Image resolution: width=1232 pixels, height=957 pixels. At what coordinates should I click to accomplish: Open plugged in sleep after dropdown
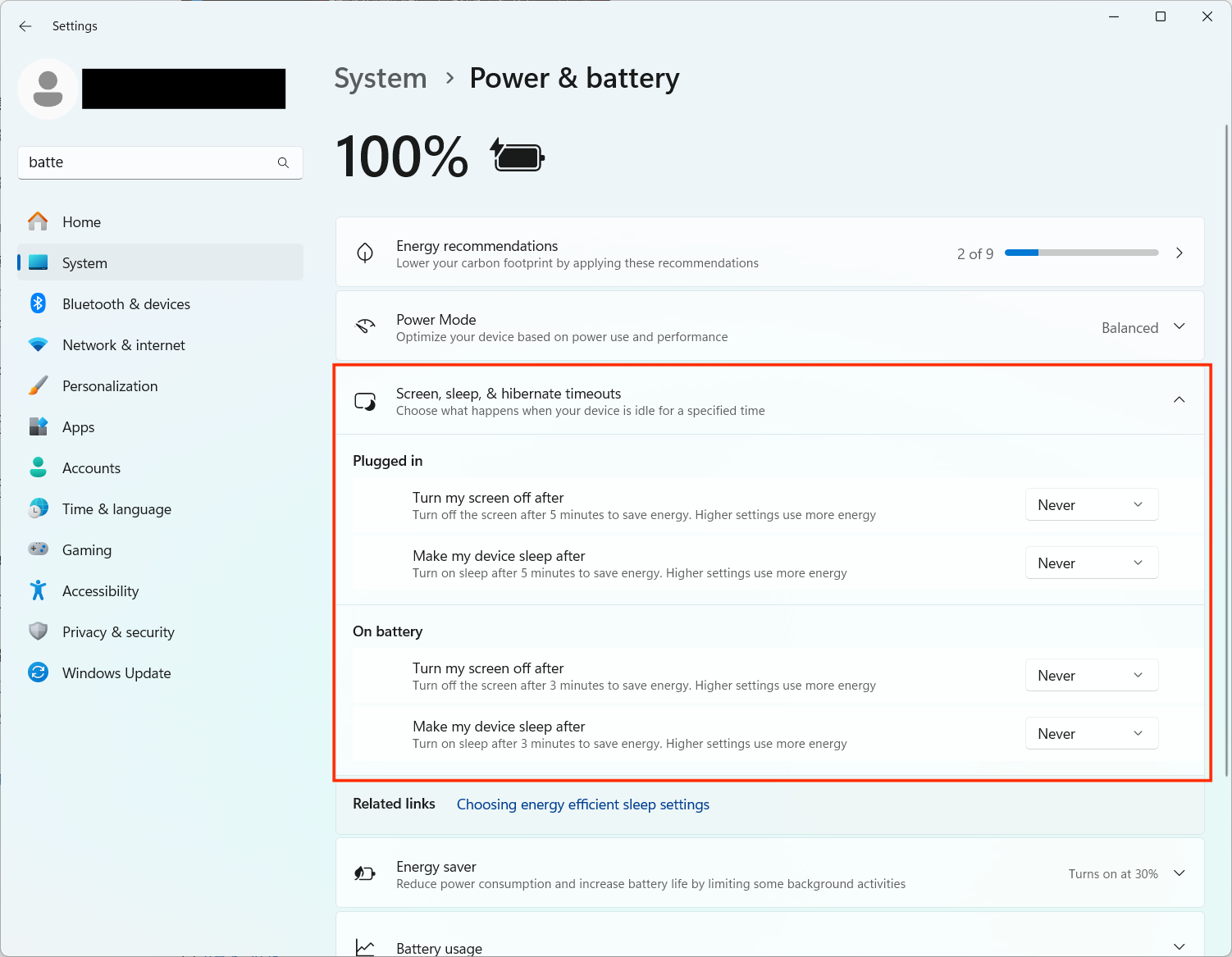click(1091, 563)
